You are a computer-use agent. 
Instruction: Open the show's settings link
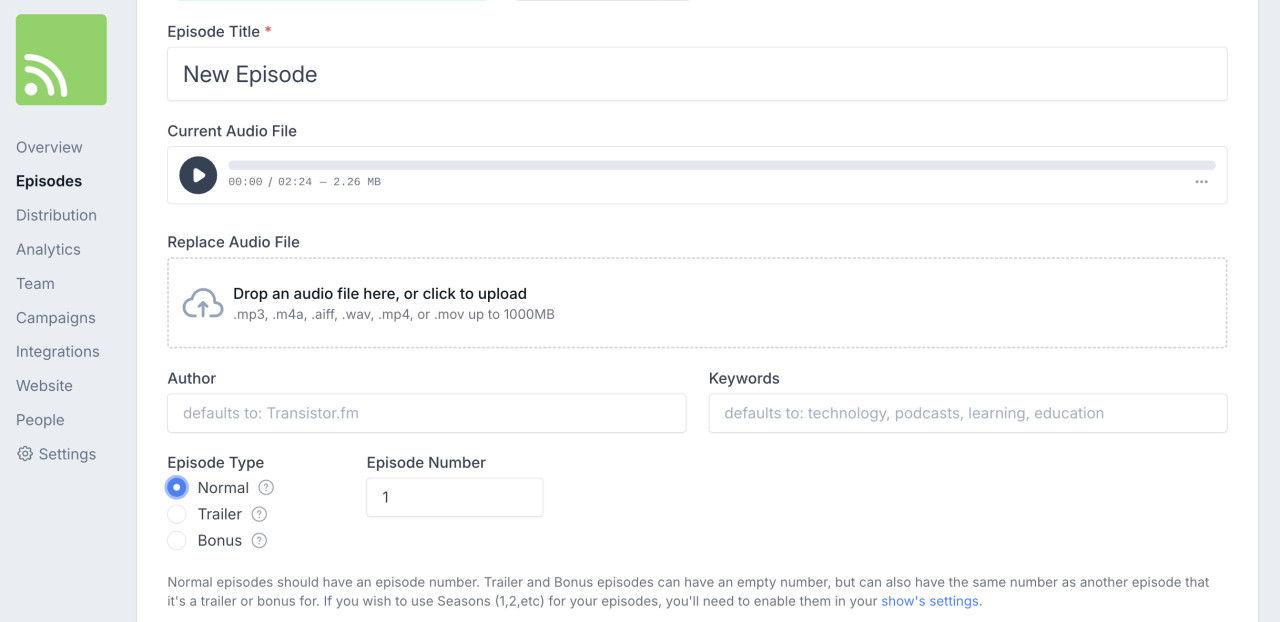pos(929,601)
